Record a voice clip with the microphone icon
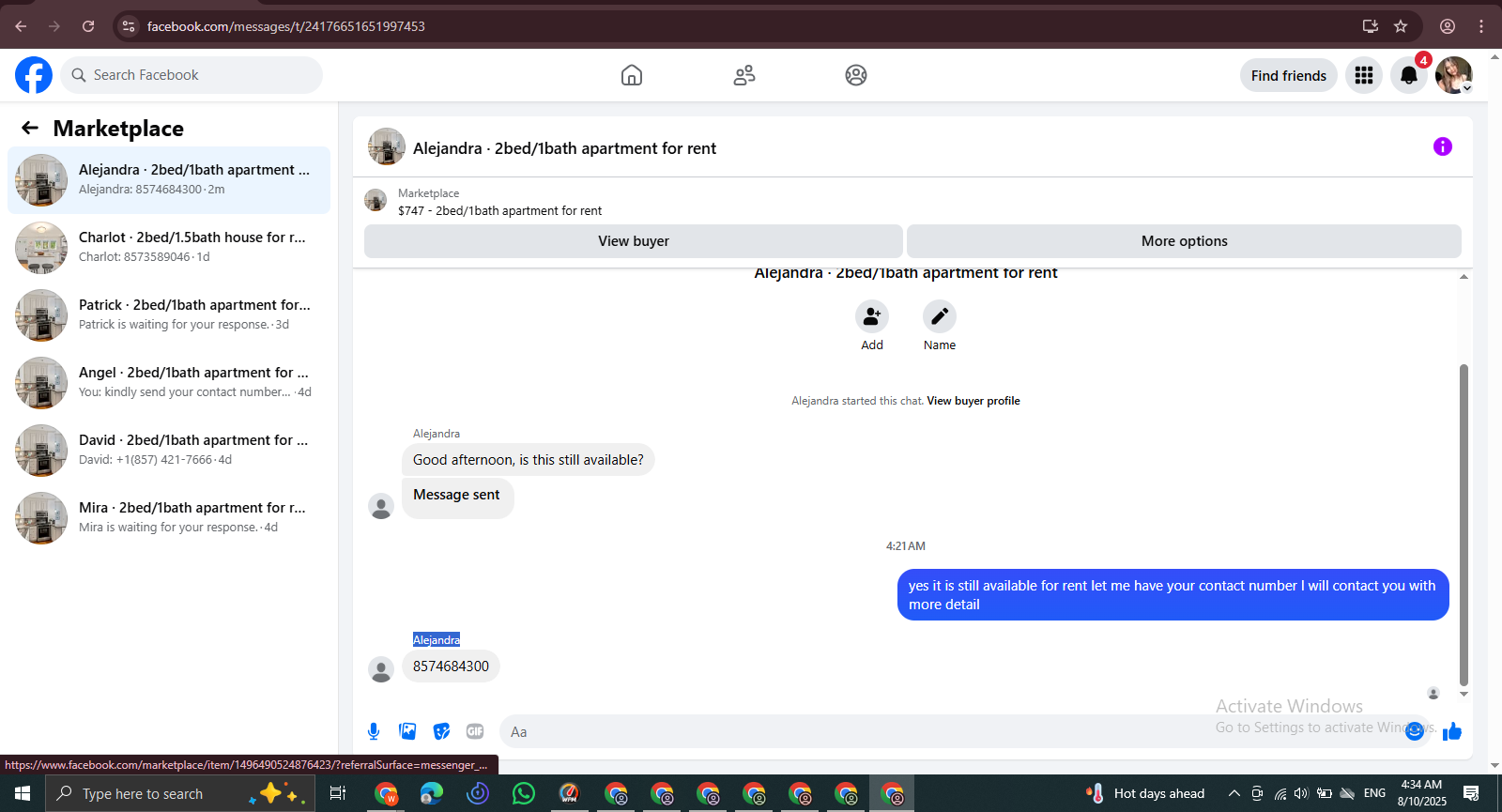This screenshot has height=812, width=1502. pyautogui.click(x=374, y=731)
